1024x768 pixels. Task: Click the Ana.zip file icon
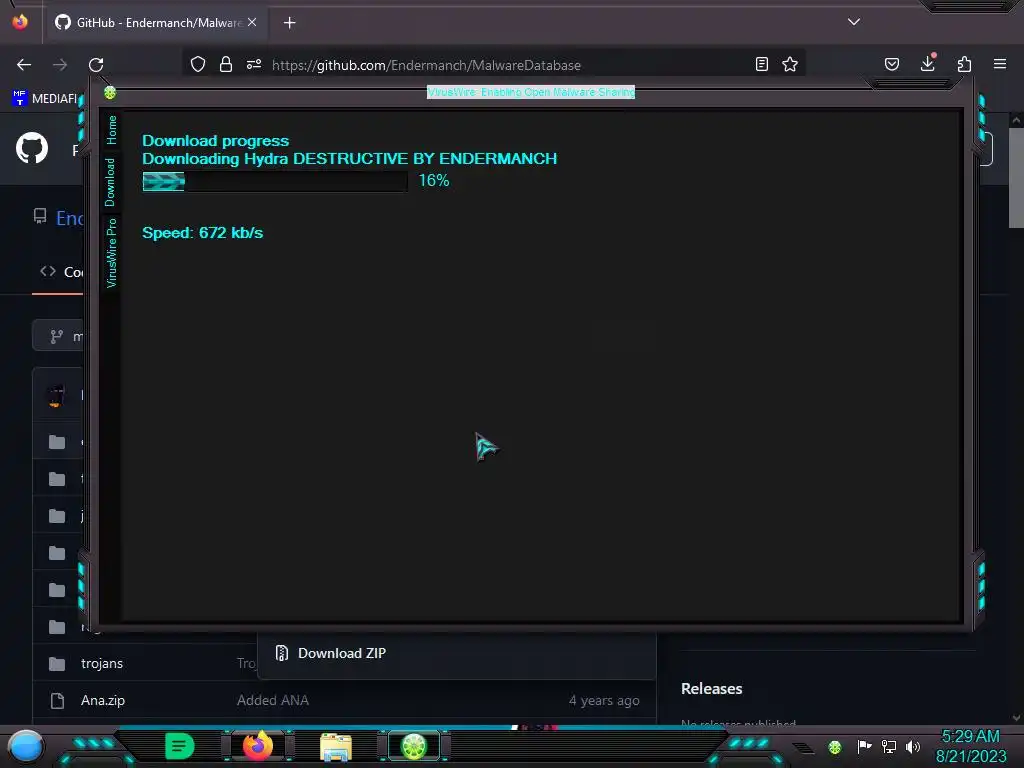(x=57, y=701)
